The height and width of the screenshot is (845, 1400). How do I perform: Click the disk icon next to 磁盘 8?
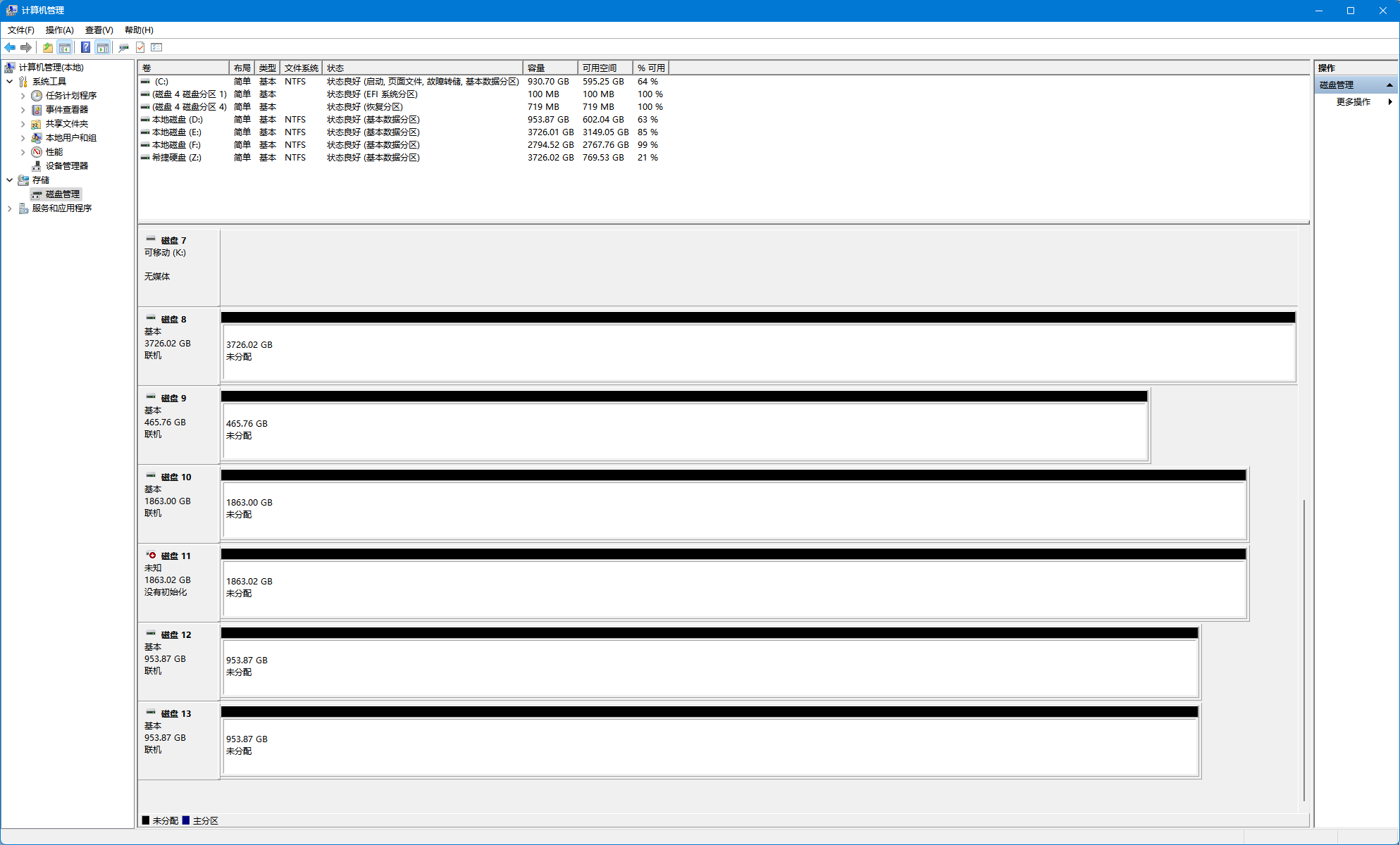[x=151, y=318]
